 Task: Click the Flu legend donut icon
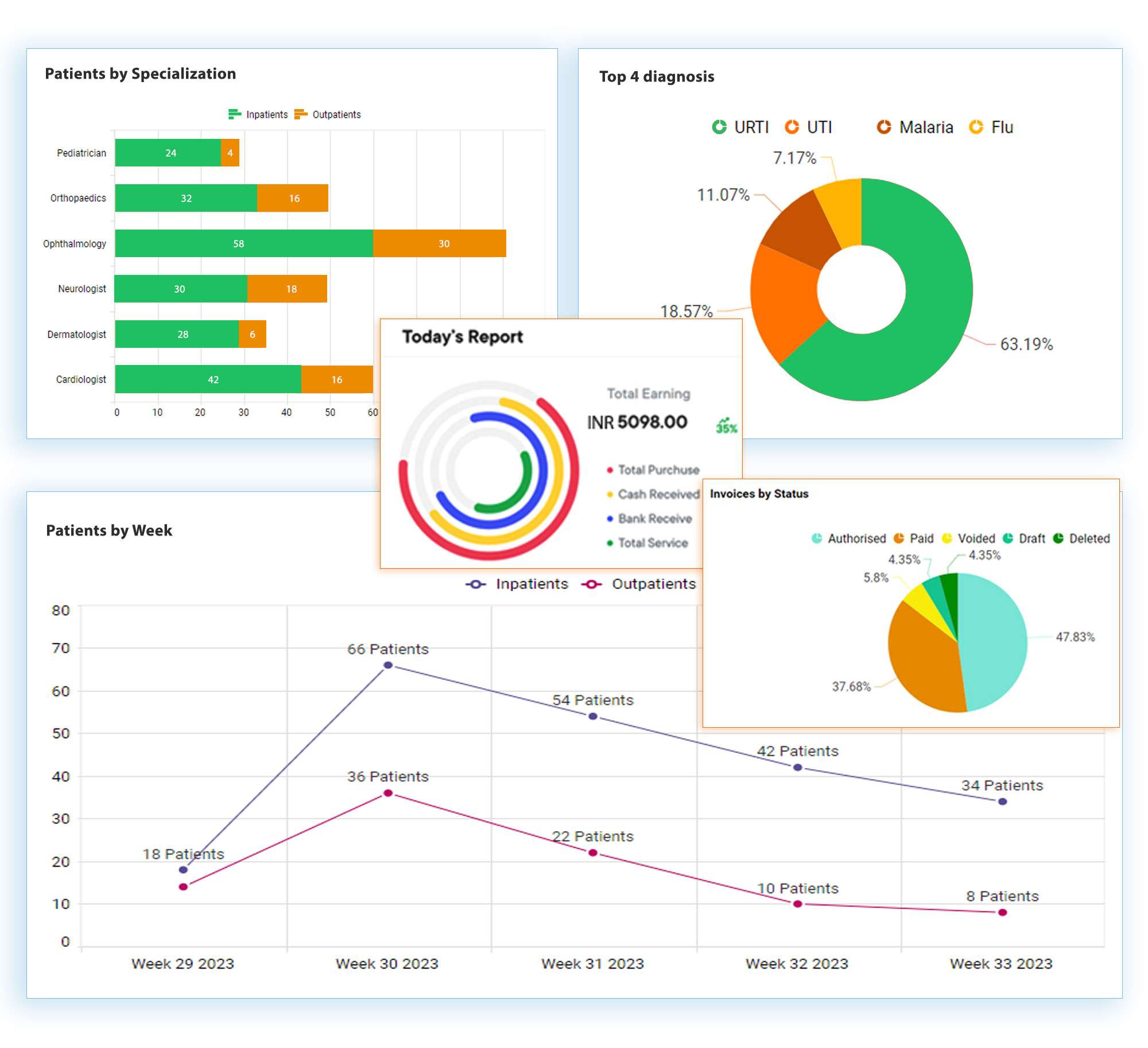point(976,127)
